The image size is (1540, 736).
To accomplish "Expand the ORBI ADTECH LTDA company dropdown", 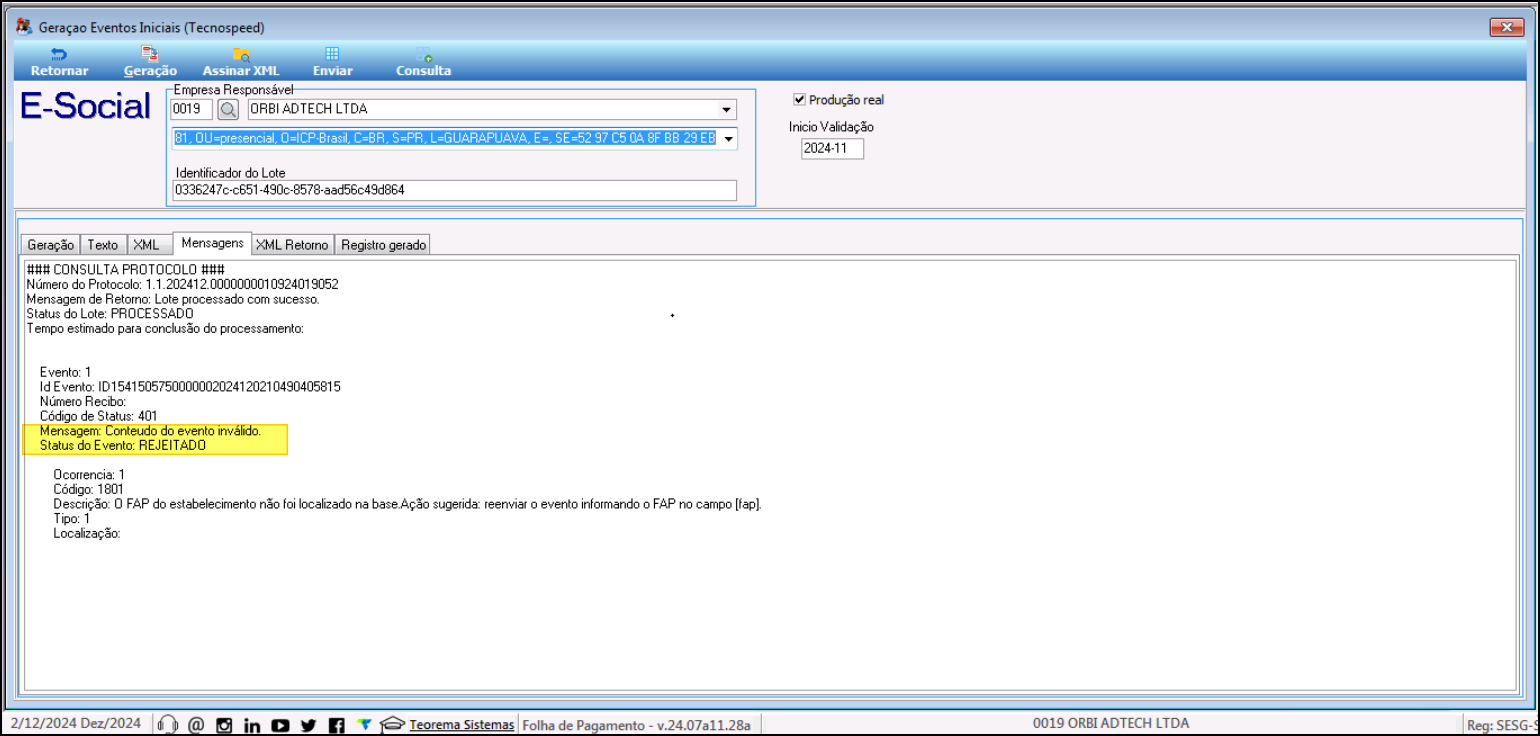I will click(x=727, y=109).
